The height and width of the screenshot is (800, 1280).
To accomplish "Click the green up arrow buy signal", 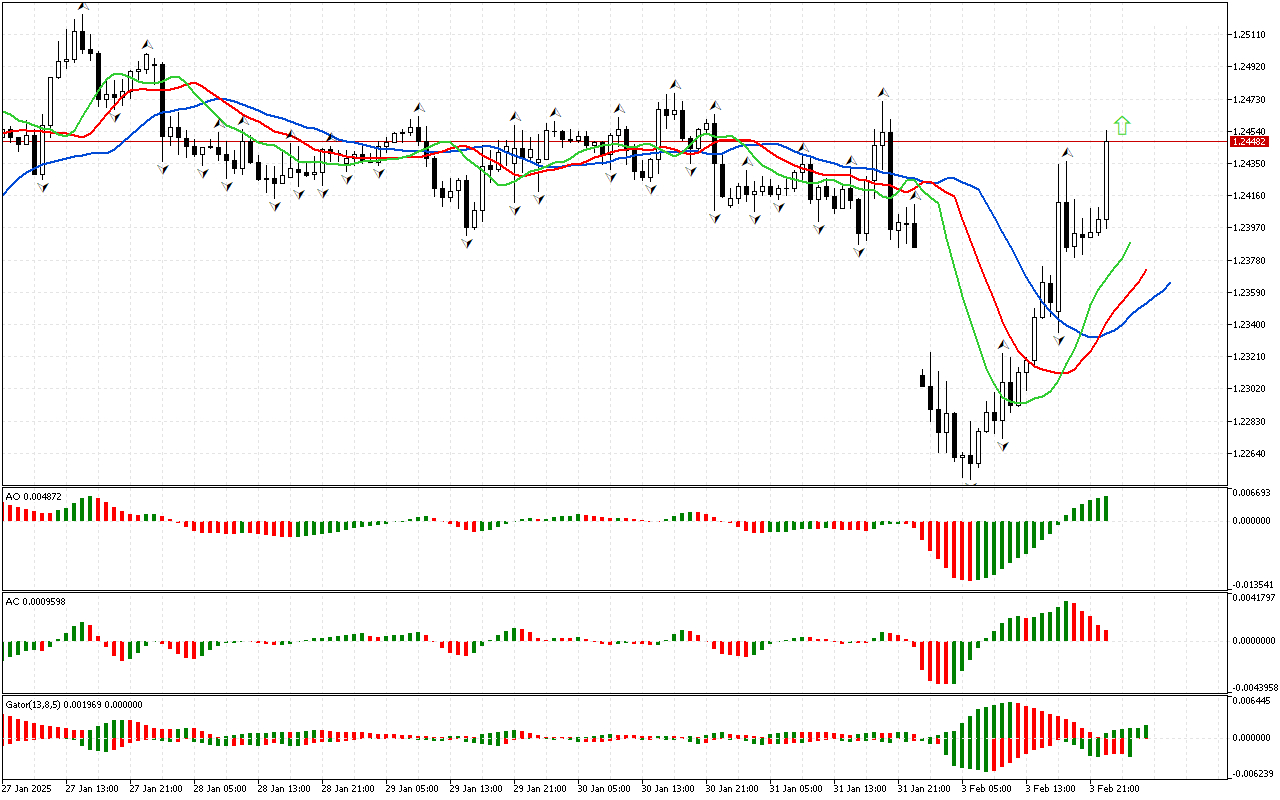I will (1122, 125).
